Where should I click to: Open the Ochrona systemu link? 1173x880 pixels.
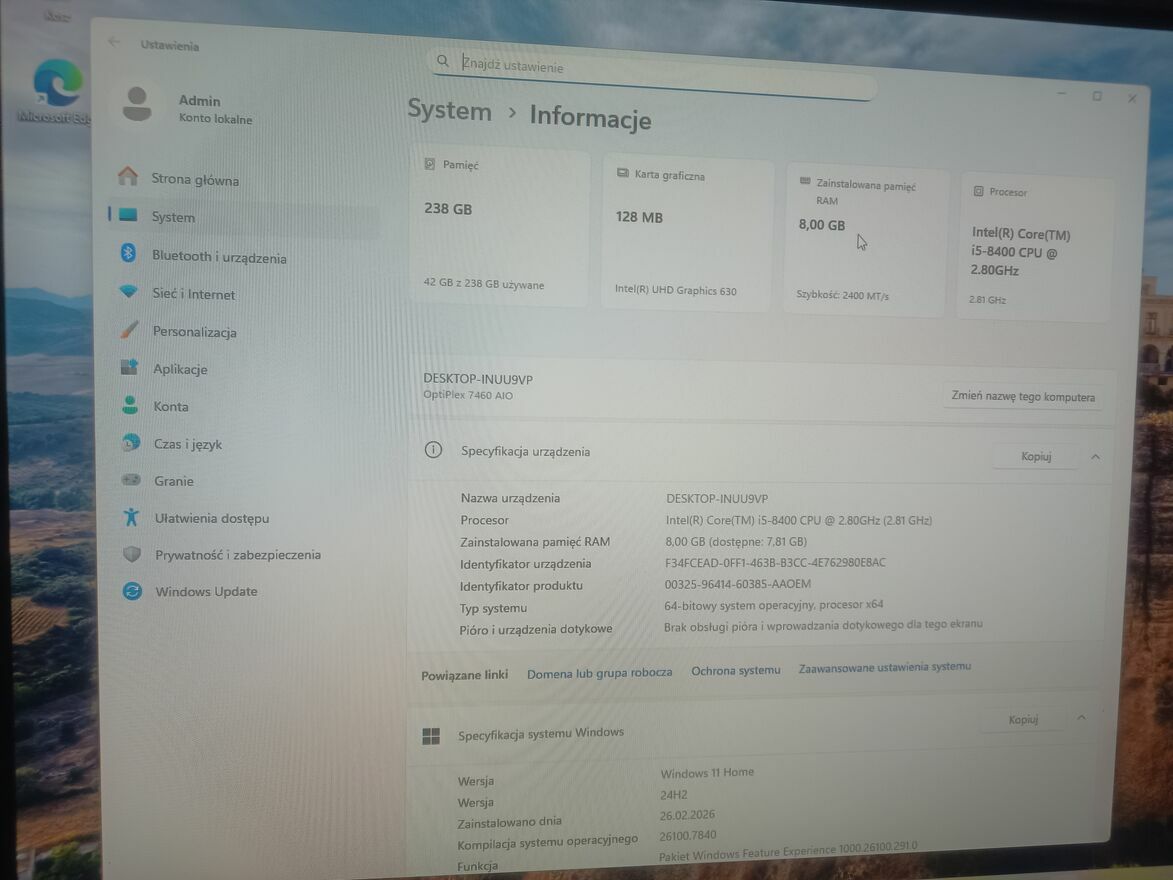click(735, 670)
